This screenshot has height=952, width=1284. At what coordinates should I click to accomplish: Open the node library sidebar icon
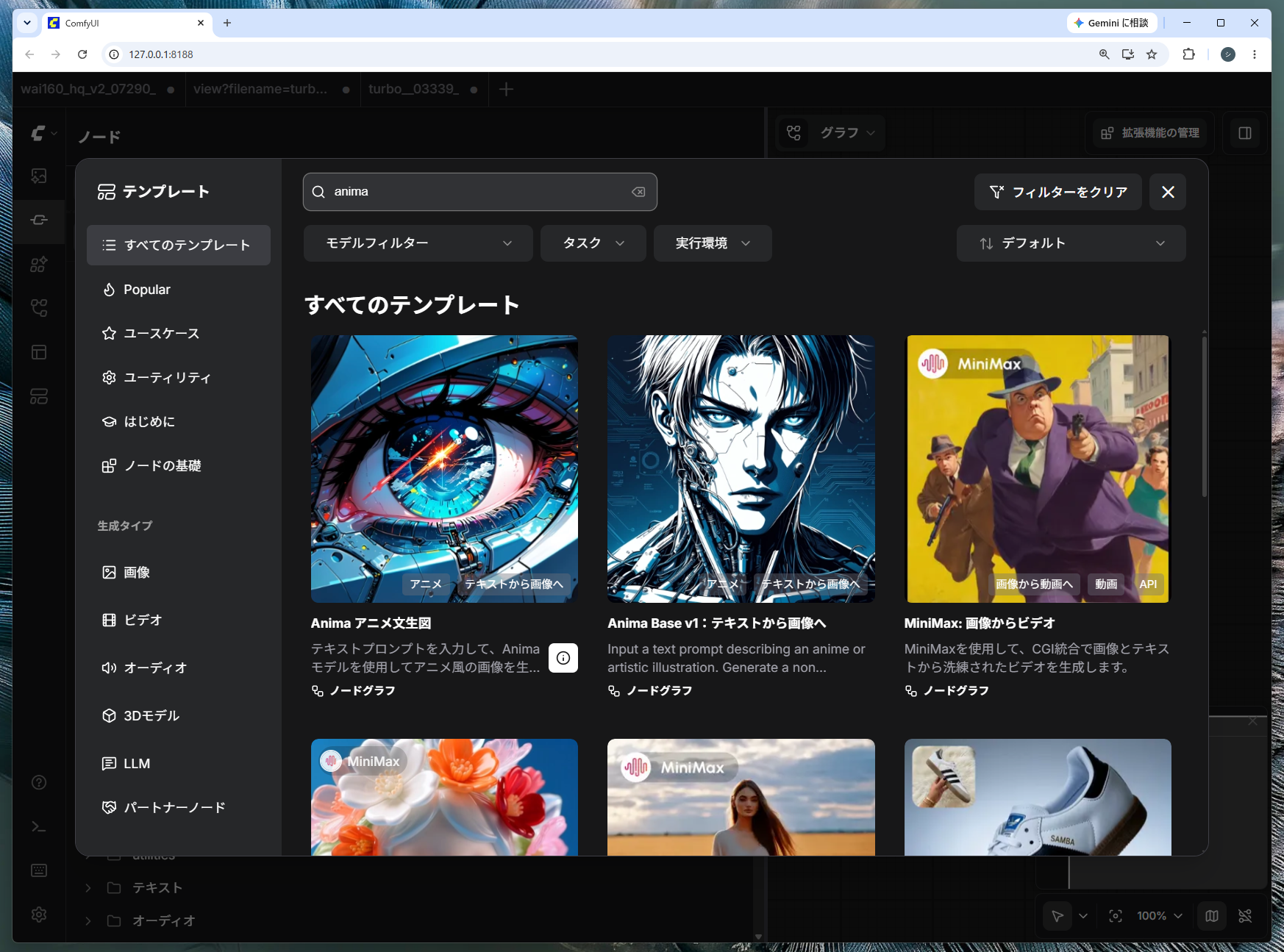[39, 220]
